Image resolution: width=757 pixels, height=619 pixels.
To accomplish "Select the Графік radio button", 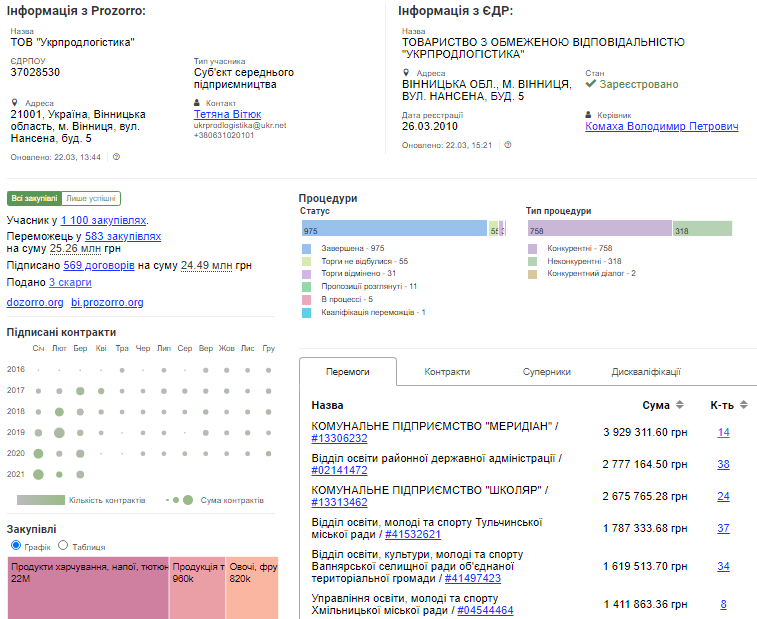I will tap(16, 545).
